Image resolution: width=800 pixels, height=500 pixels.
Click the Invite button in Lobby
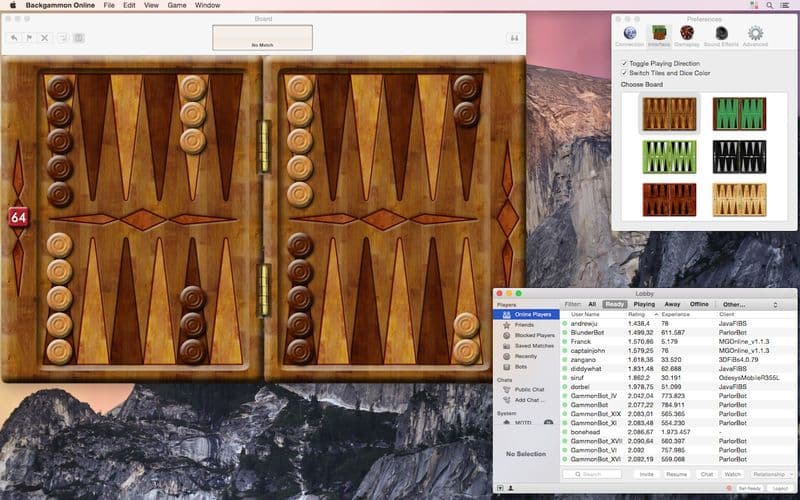tap(646, 474)
